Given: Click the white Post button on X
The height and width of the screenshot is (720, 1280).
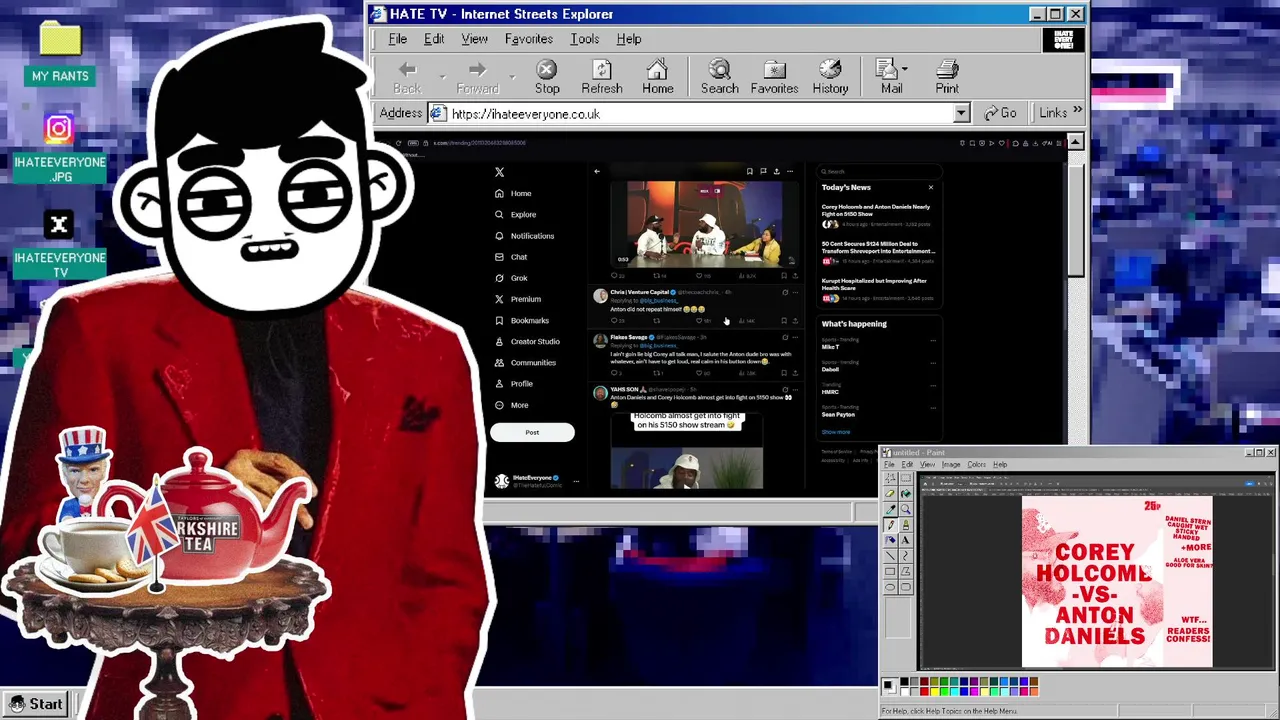Looking at the screenshot, I should click(x=532, y=432).
